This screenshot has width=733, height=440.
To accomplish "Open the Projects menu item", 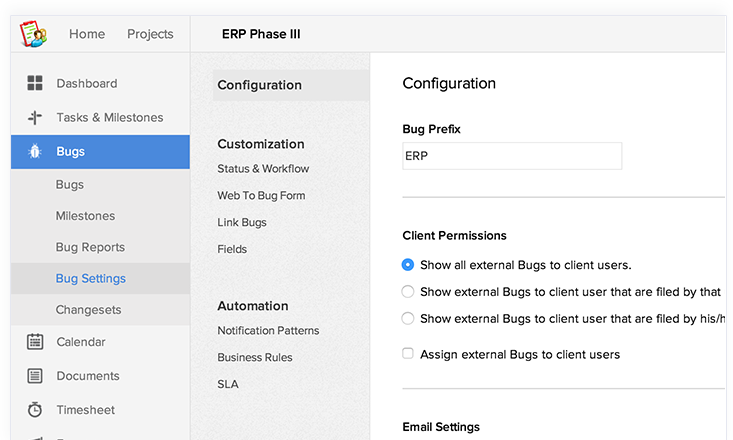I will tap(150, 34).
